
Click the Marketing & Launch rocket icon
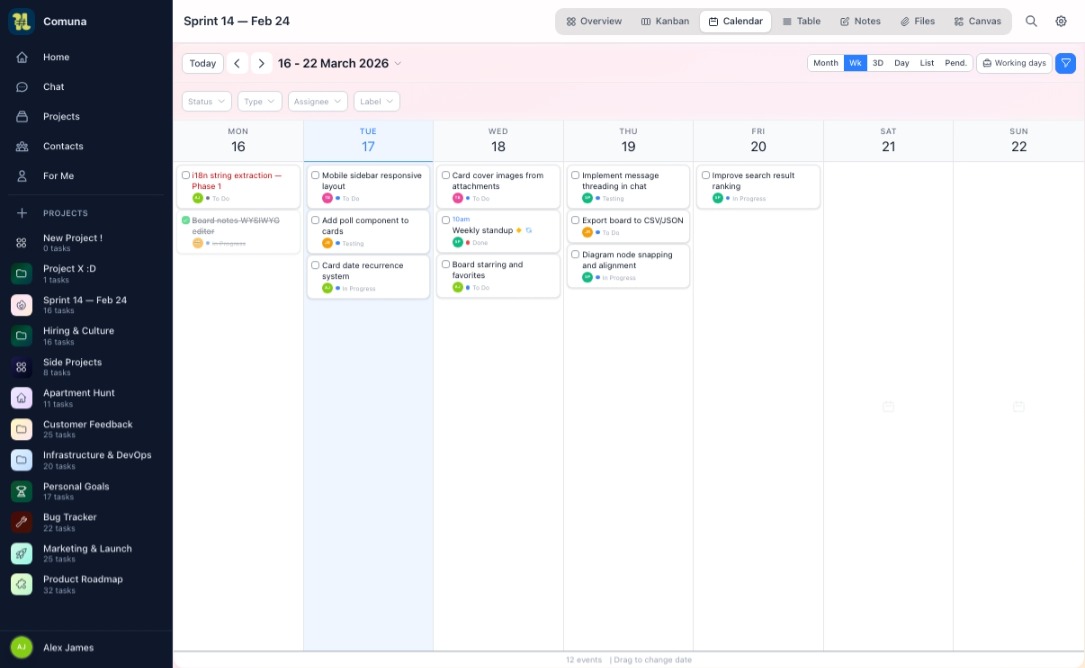pos(22,553)
